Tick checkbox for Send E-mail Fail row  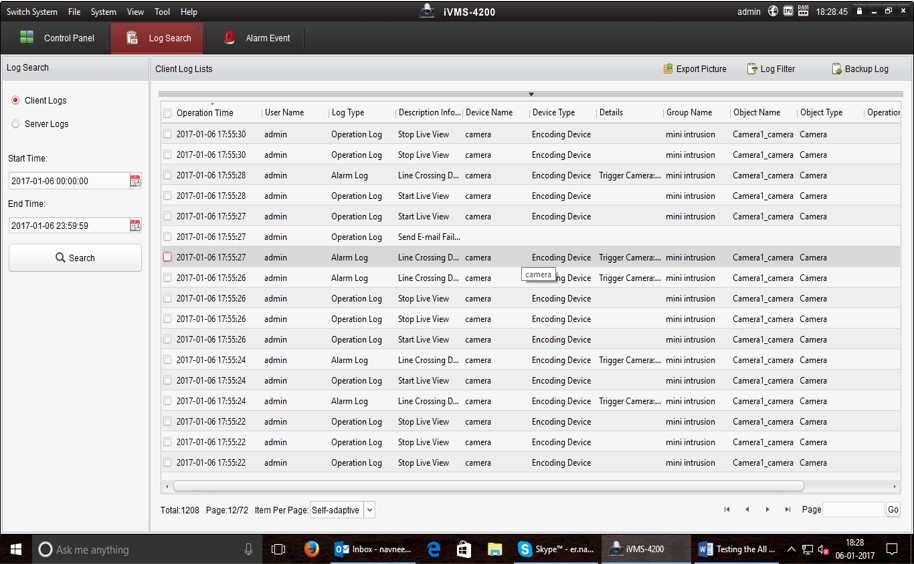pos(168,237)
